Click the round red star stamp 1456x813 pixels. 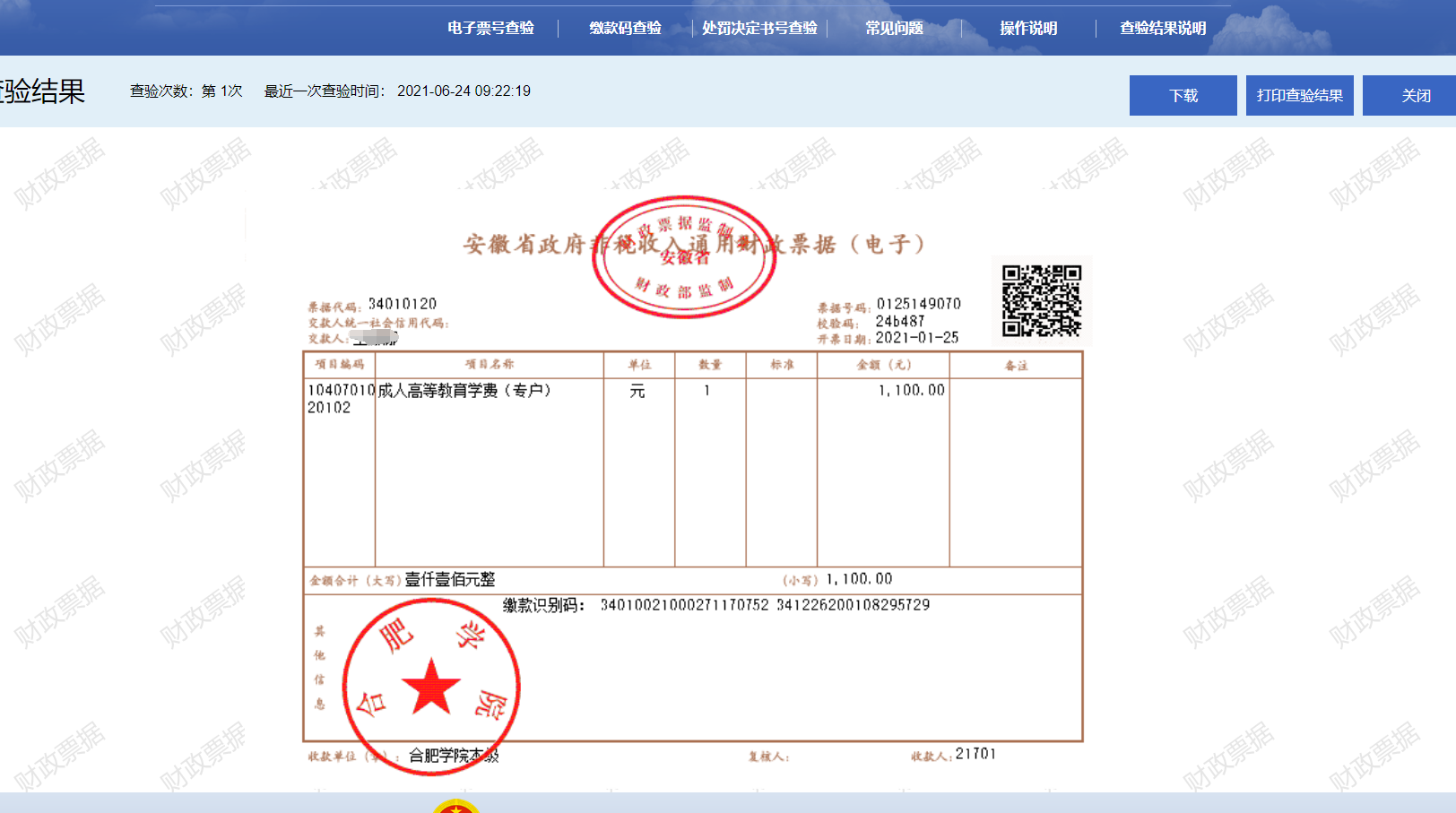(x=431, y=687)
